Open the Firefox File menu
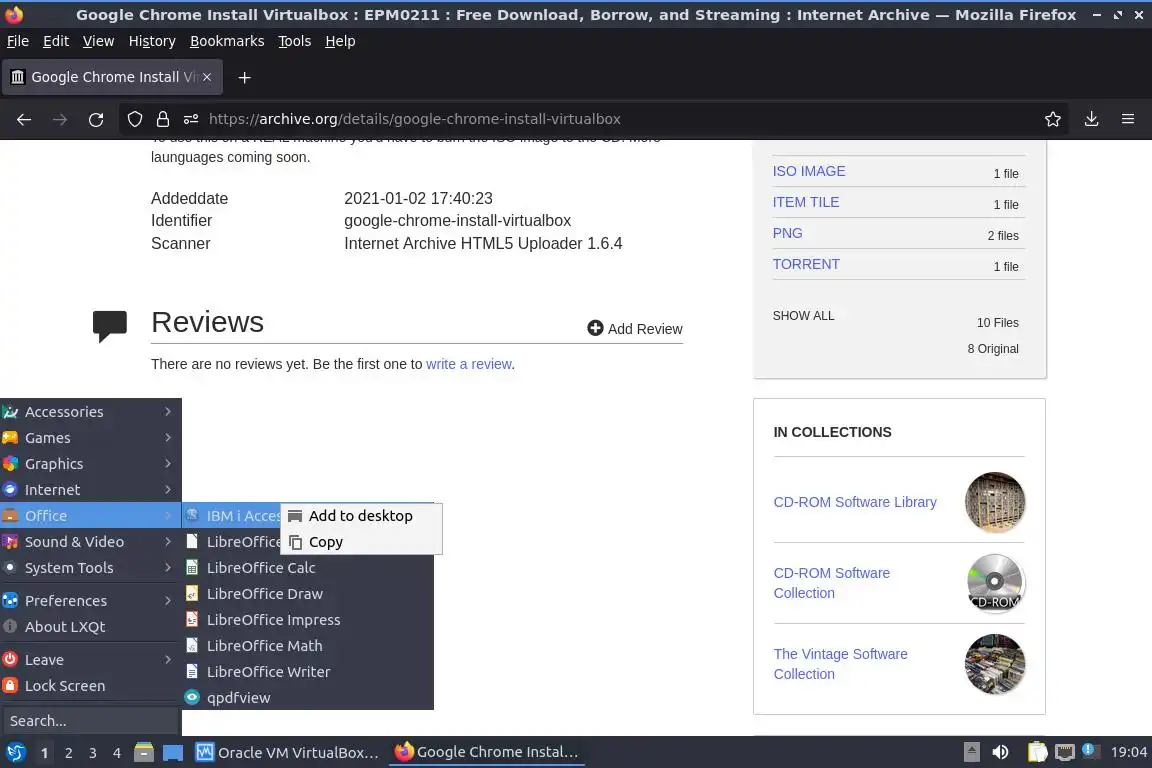 (x=18, y=41)
